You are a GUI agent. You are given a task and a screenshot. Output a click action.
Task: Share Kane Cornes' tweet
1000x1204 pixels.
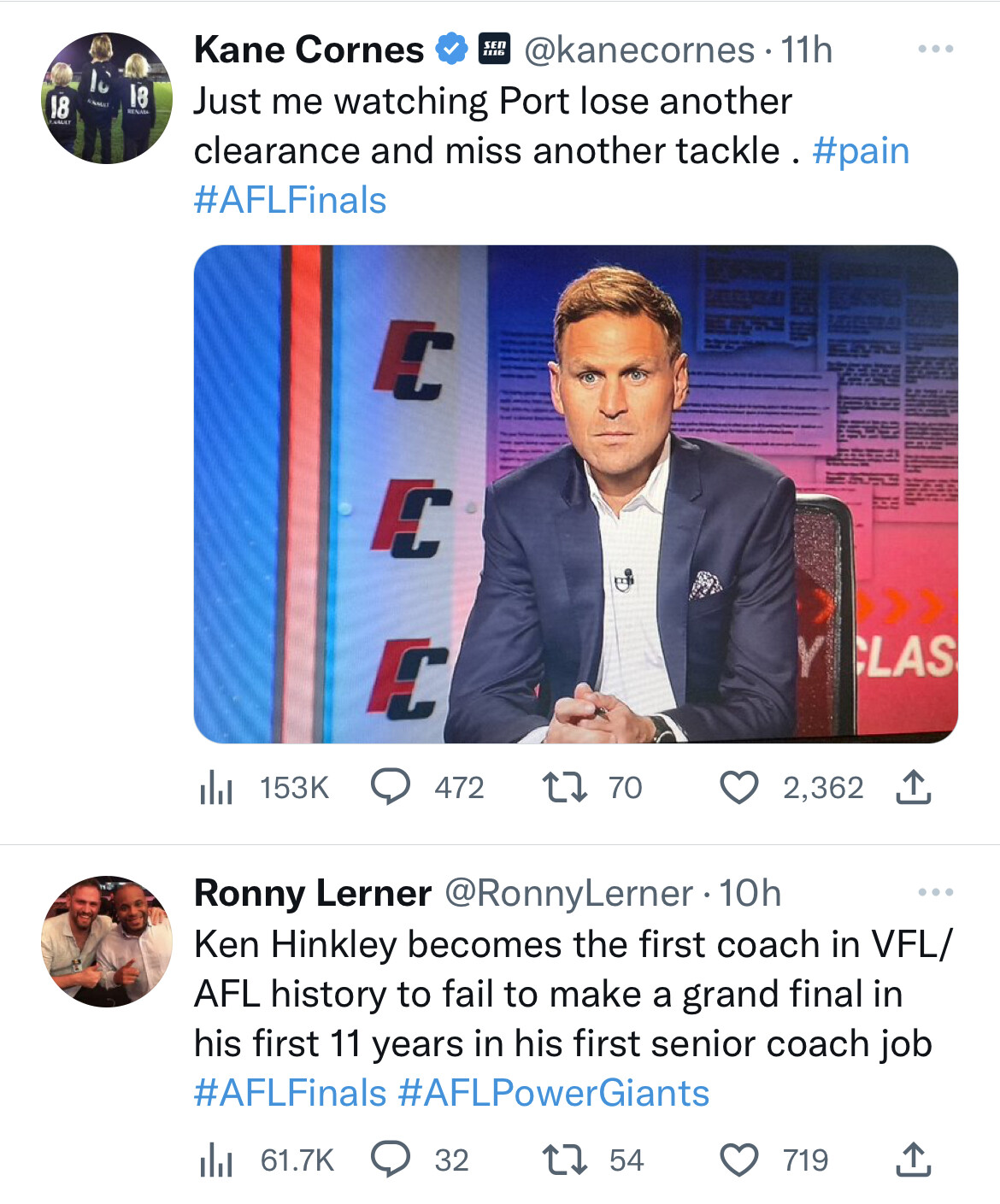913,787
